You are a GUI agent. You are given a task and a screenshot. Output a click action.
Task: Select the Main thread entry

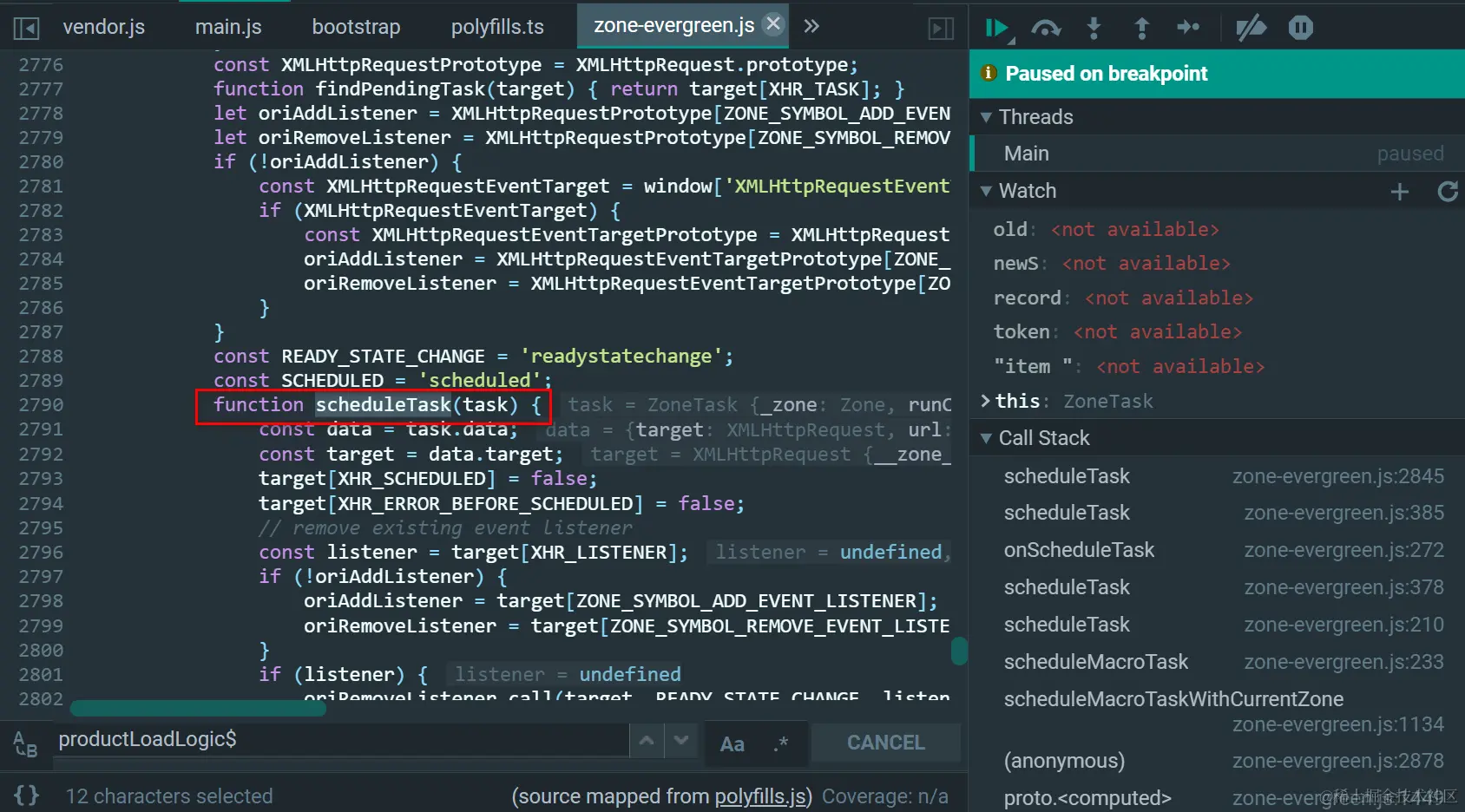pos(1217,154)
